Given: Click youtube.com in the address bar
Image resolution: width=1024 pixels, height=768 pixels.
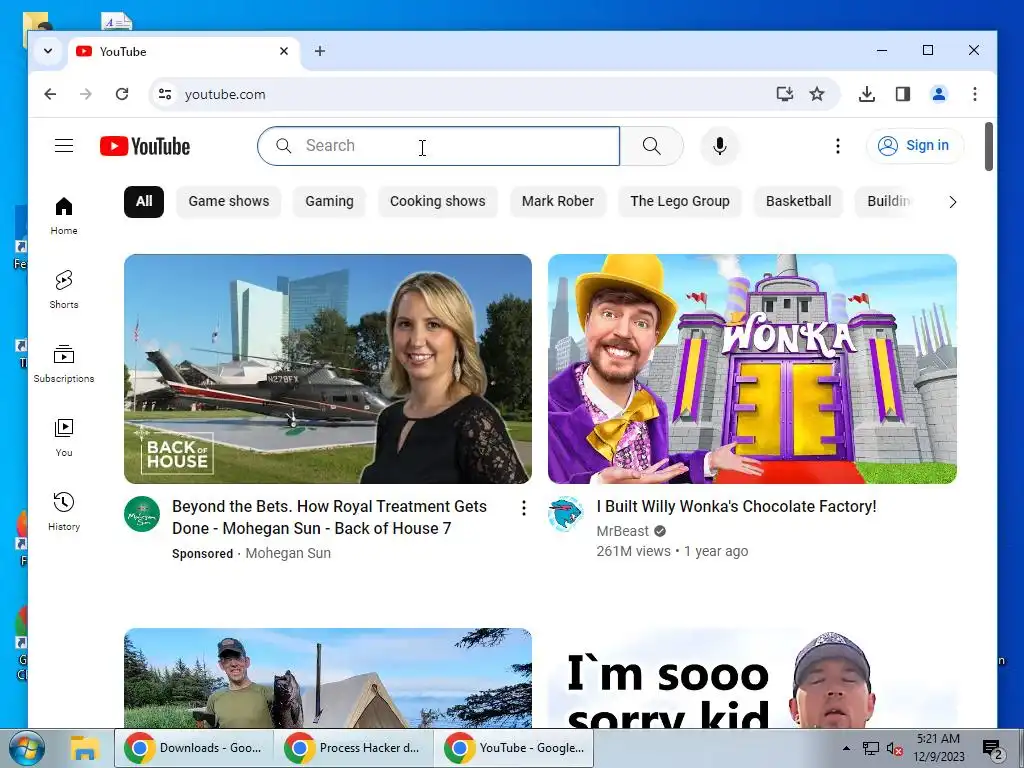Looking at the screenshot, I should click(225, 94).
